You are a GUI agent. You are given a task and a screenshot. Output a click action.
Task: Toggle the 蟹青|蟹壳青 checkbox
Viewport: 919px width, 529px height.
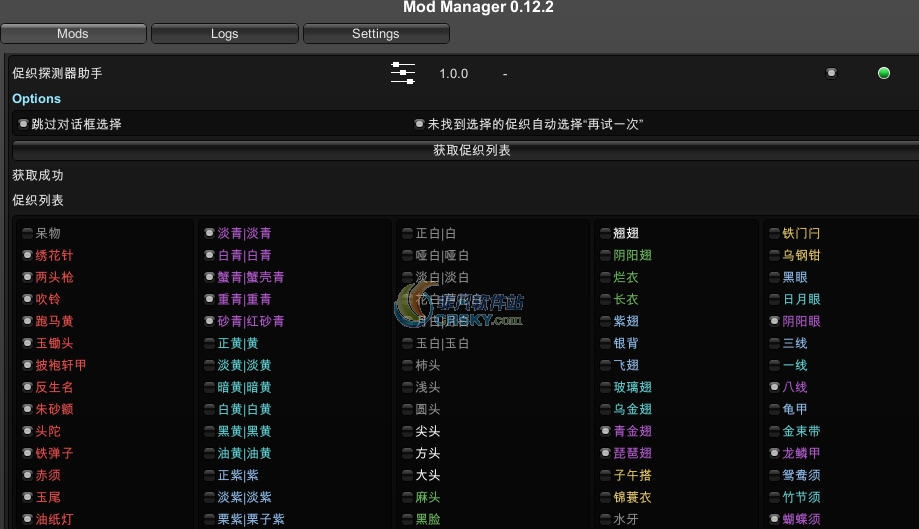coord(209,277)
